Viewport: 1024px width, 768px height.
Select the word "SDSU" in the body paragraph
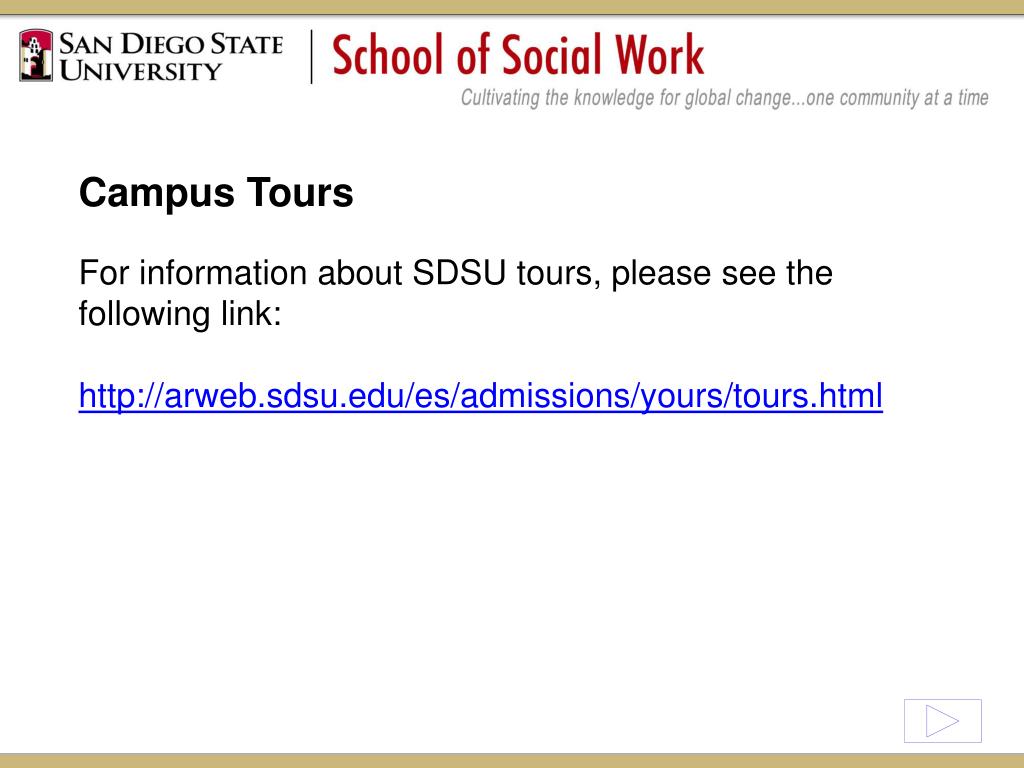click(459, 273)
